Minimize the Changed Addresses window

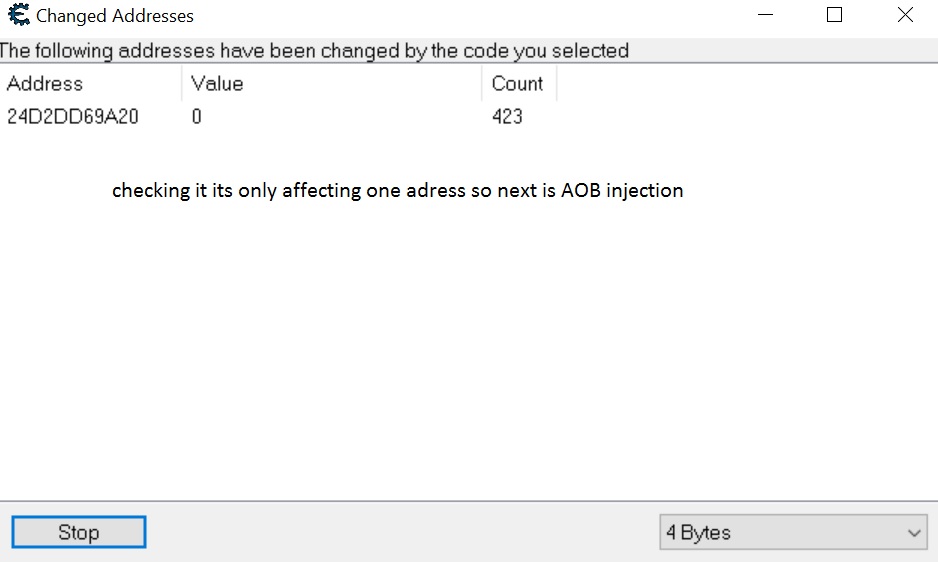point(765,15)
